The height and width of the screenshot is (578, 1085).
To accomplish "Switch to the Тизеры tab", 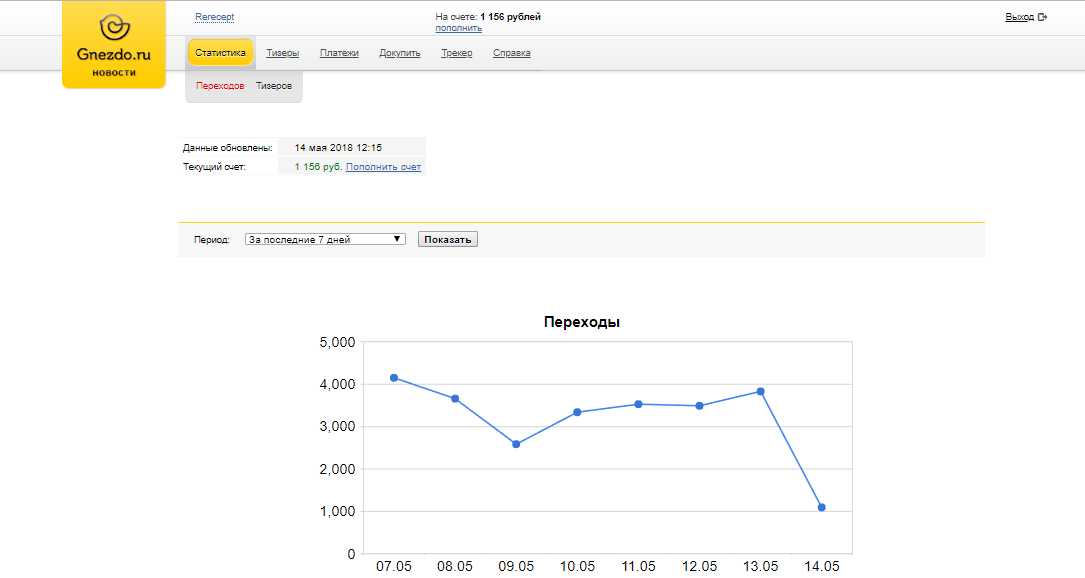I will (x=283, y=53).
